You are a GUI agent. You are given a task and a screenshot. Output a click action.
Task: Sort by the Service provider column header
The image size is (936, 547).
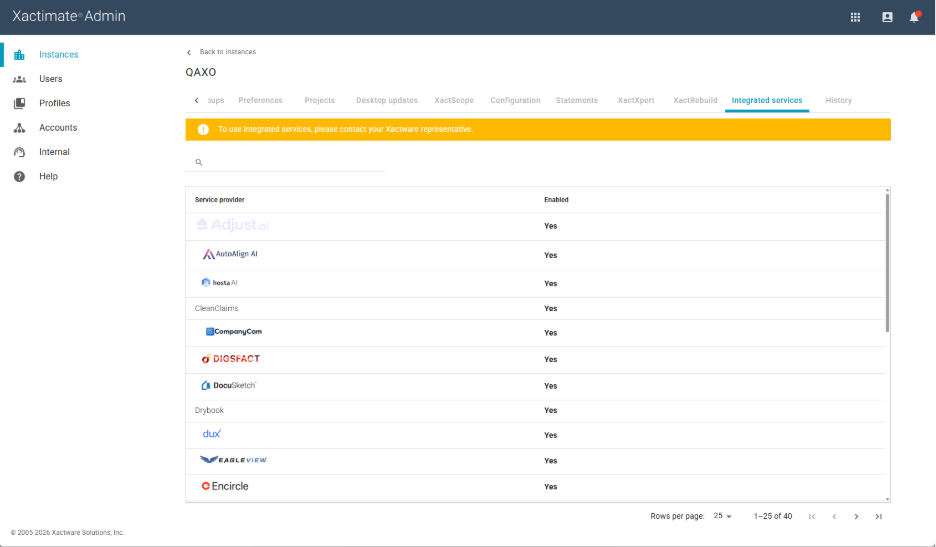click(x=220, y=200)
